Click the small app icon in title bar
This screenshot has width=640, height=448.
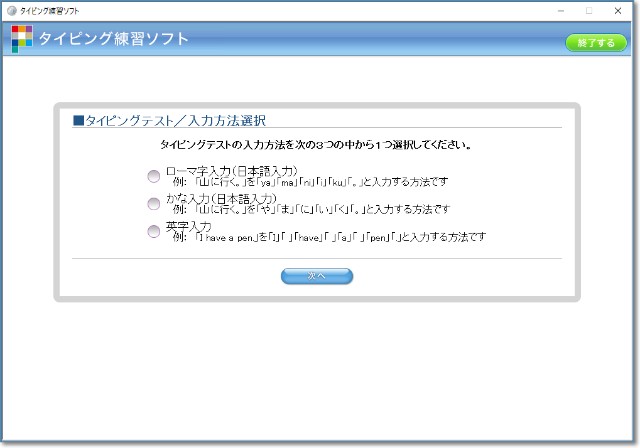(x=11, y=10)
